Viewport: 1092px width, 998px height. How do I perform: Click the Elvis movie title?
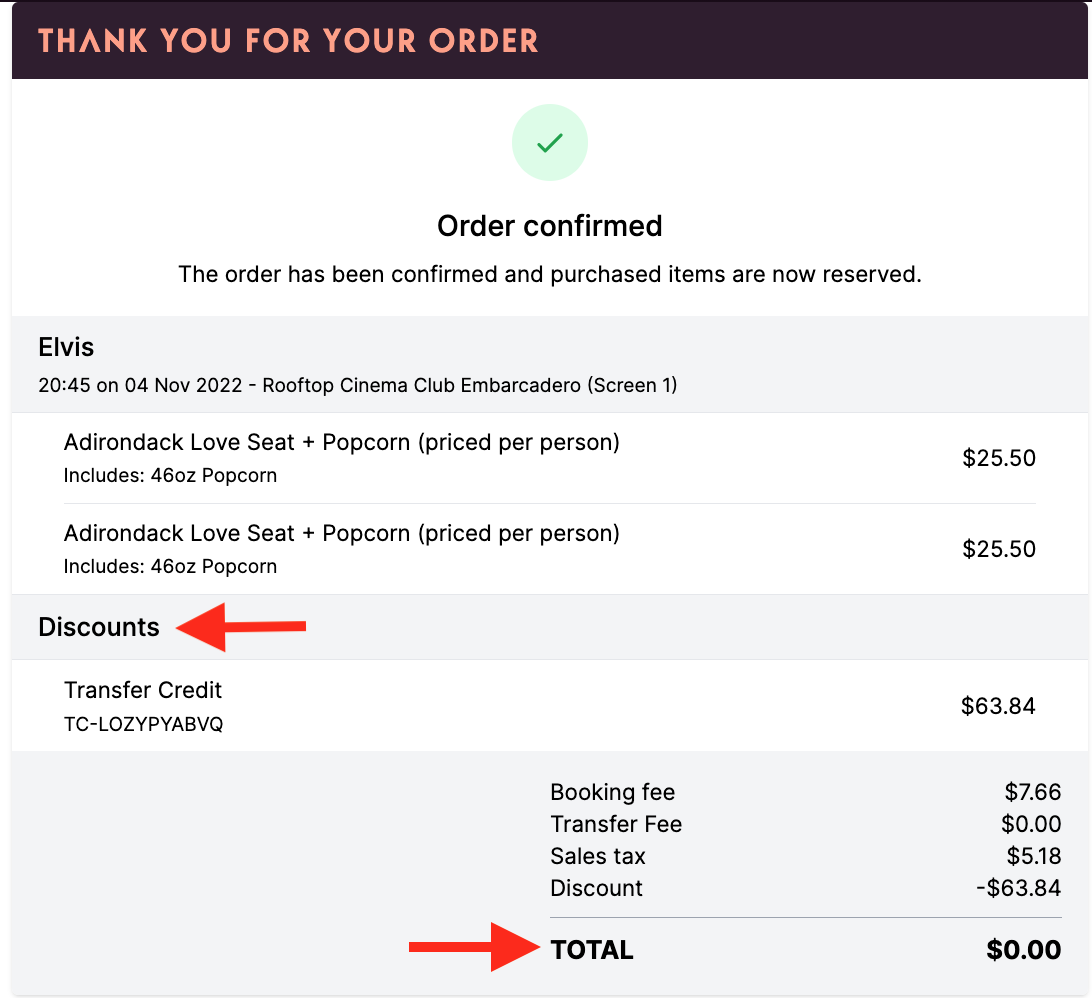coord(66,347)
